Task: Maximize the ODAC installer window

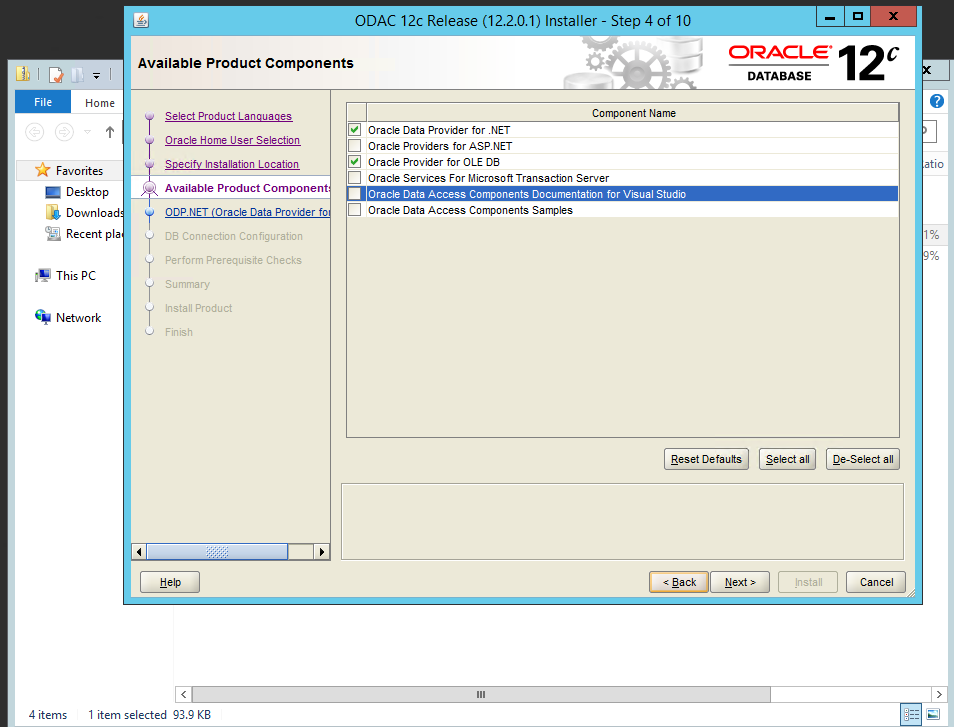Action: coord(857,17)
